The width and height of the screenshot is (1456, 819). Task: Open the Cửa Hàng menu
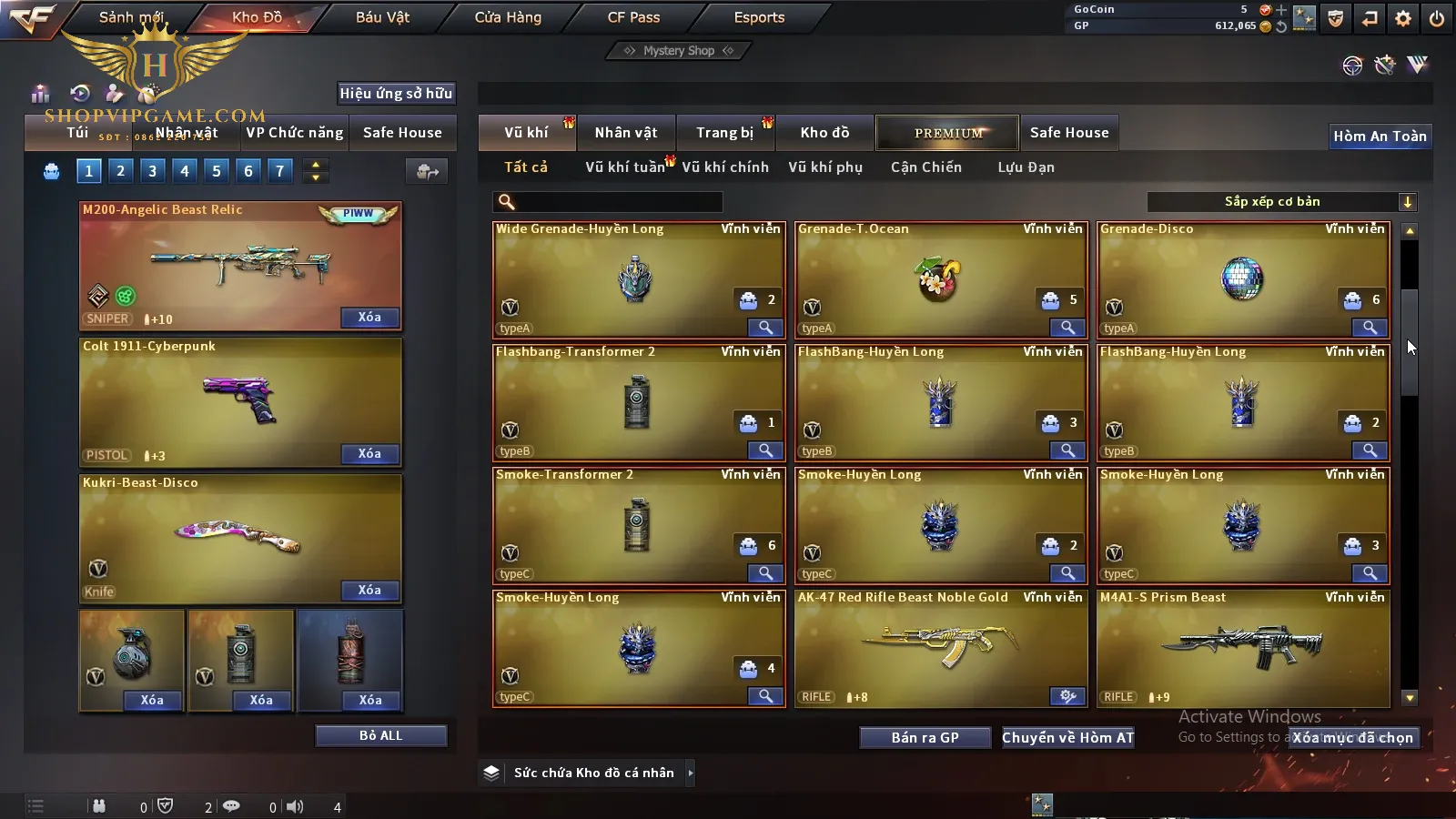tap(508, 17)
